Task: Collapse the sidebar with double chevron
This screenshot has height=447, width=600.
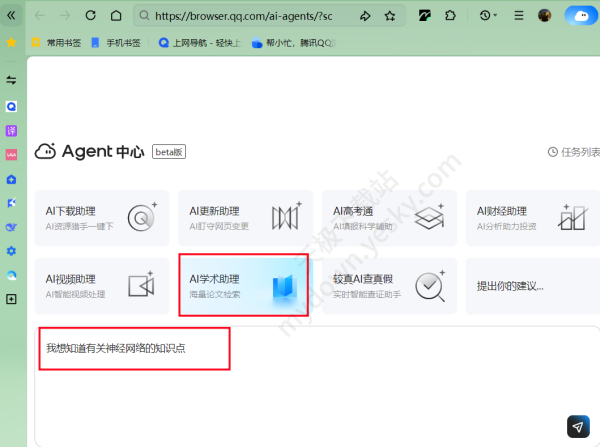Action: point(10,16)
